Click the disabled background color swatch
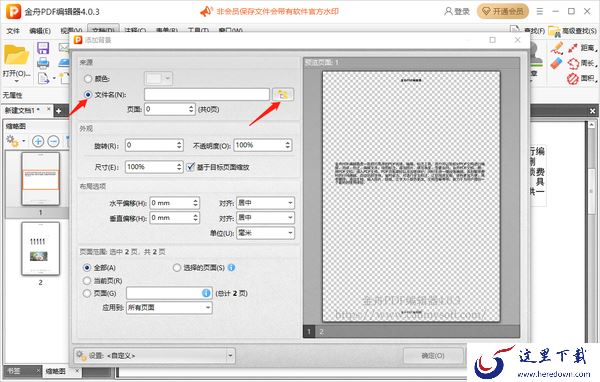The height and width of the screenshot is (382, 600). point(154,78)
